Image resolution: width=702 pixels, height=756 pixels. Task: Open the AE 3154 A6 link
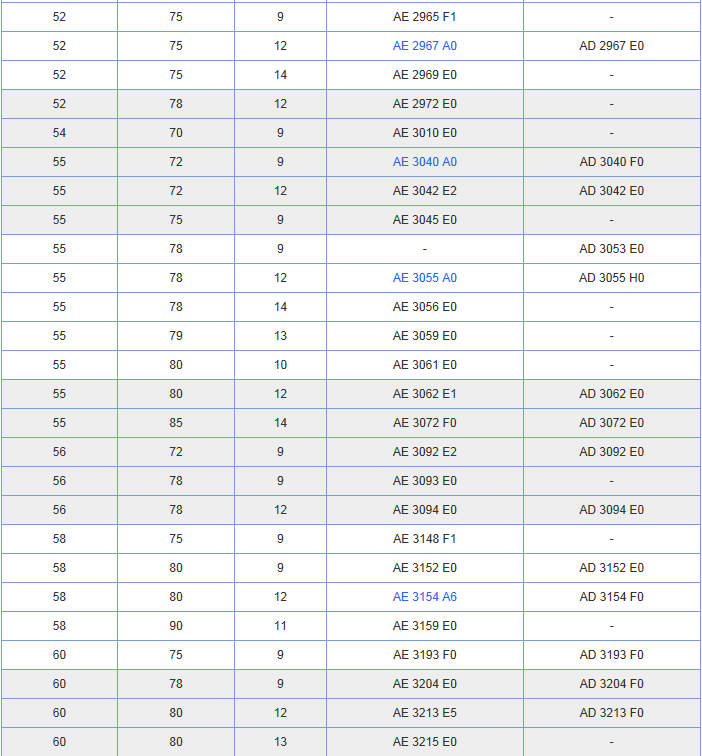click(x=424, y=597)
